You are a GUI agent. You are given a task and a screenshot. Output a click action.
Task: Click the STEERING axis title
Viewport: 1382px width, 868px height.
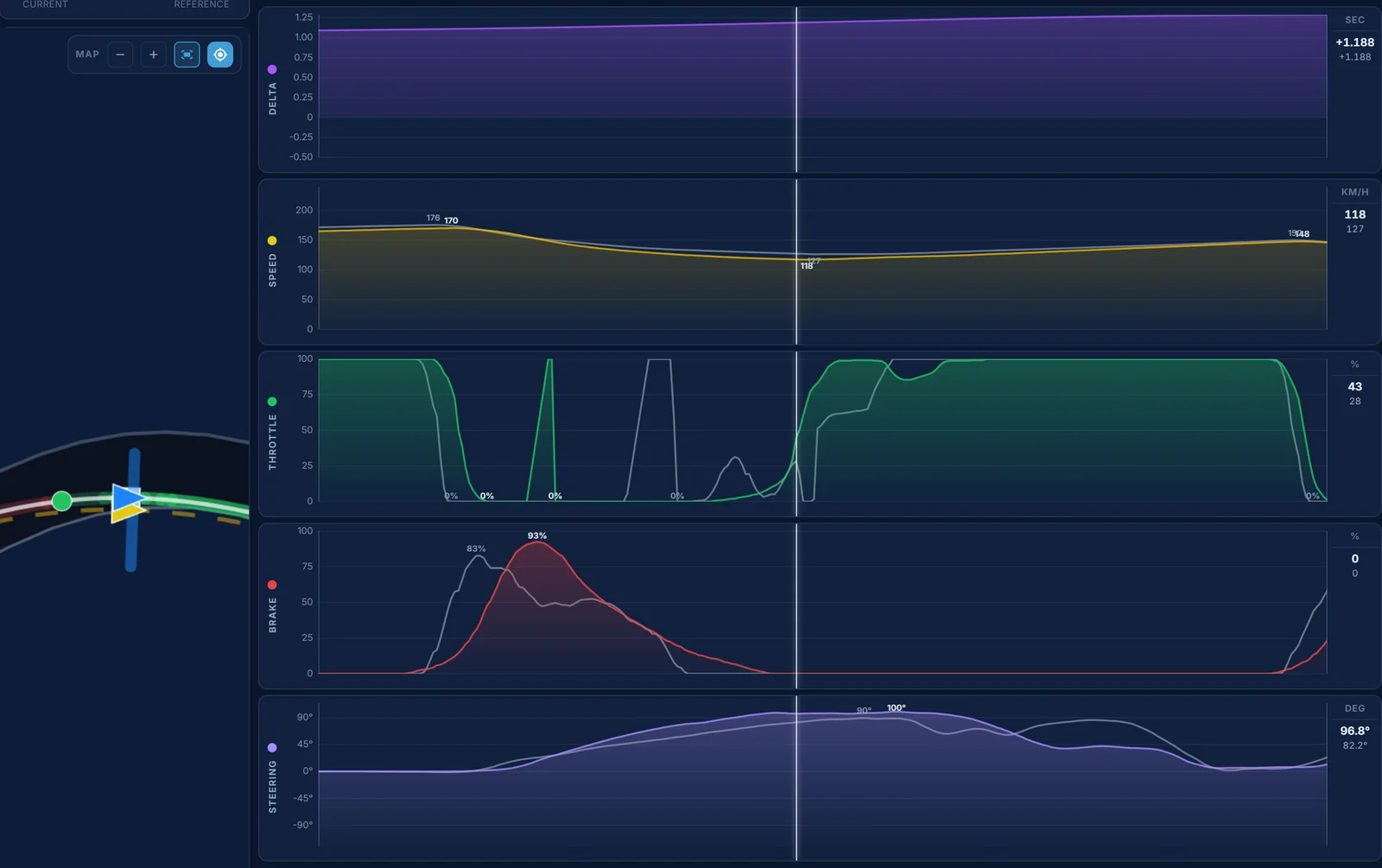pyautogui.click(x=273, y=787)
